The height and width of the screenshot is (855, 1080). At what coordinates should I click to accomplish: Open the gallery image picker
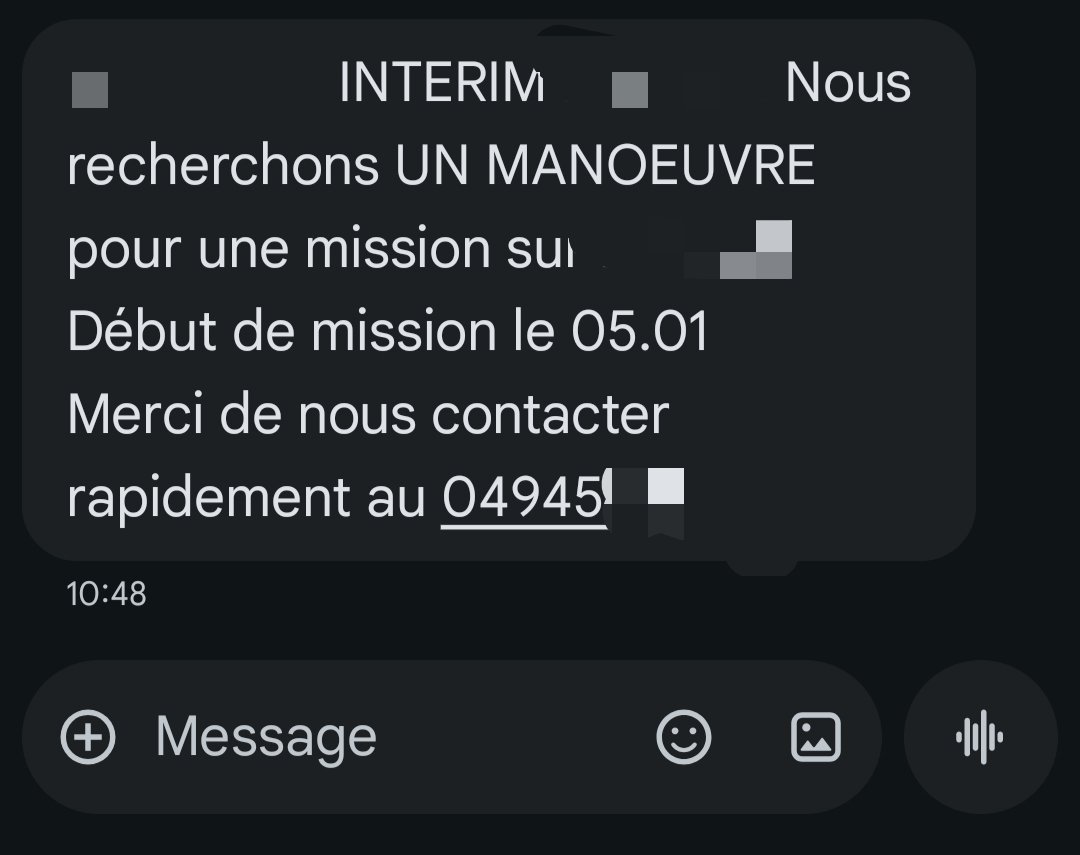click(x=816, y=738)
